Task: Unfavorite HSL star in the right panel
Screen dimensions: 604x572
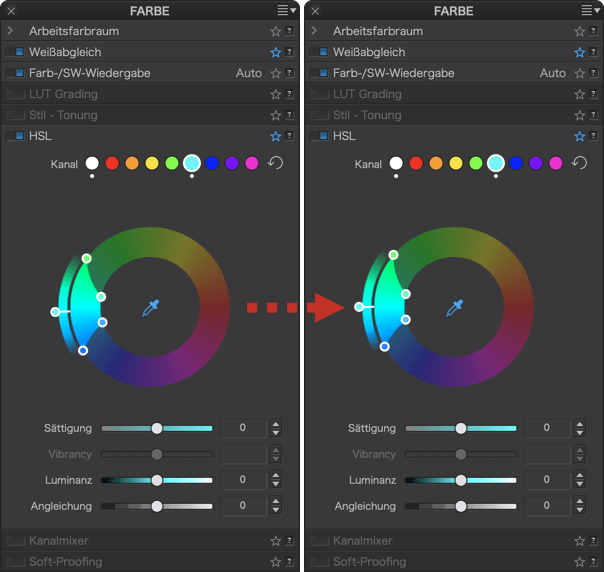Action: point(579,136)
